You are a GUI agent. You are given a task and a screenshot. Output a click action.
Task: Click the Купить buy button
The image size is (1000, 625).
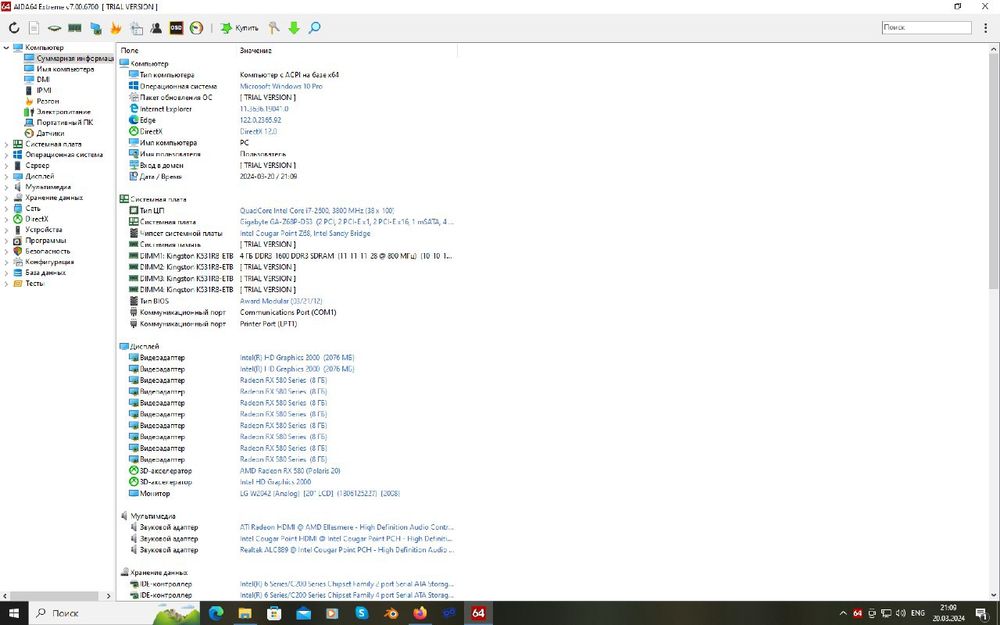point(240,28)
